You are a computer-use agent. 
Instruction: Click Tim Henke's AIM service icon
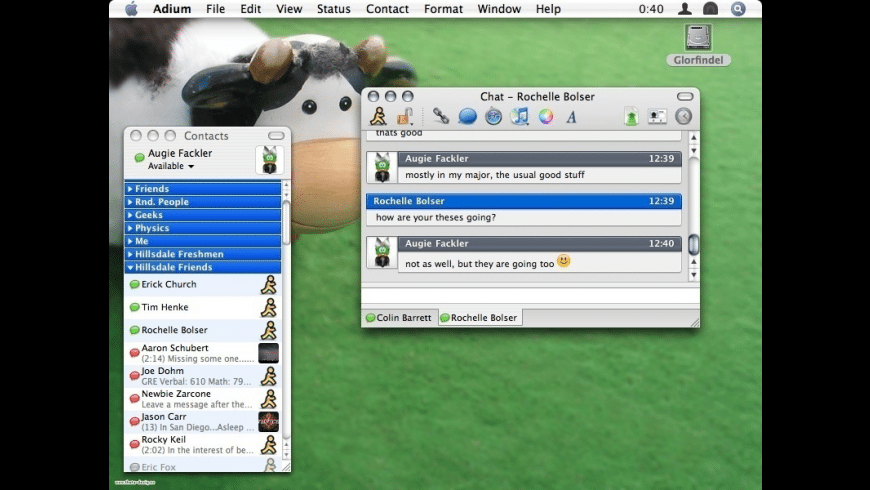(269, 307)
